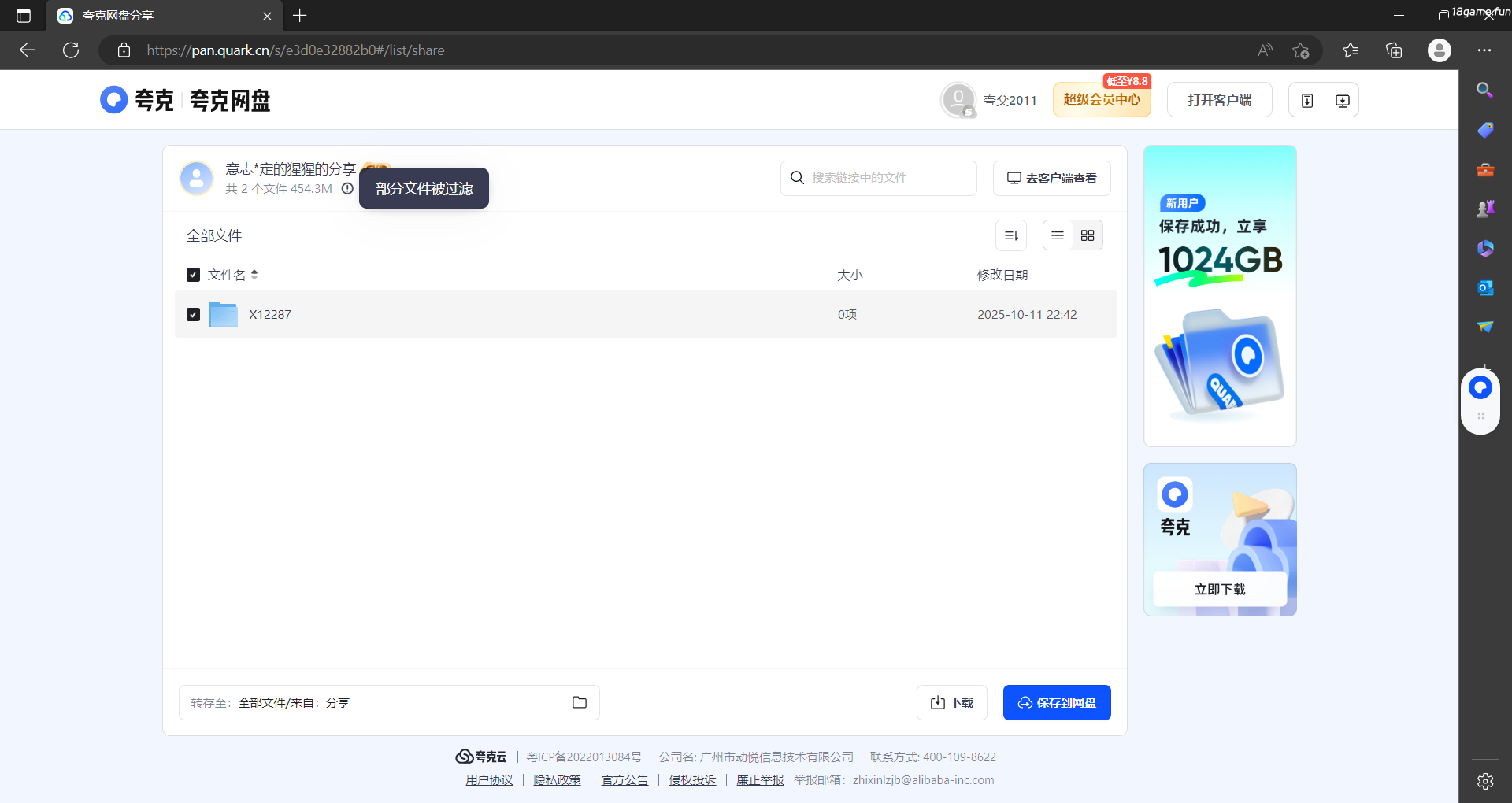1512x803 pixels.
Task: Open a new browser tab
Action: coord(300,16)
